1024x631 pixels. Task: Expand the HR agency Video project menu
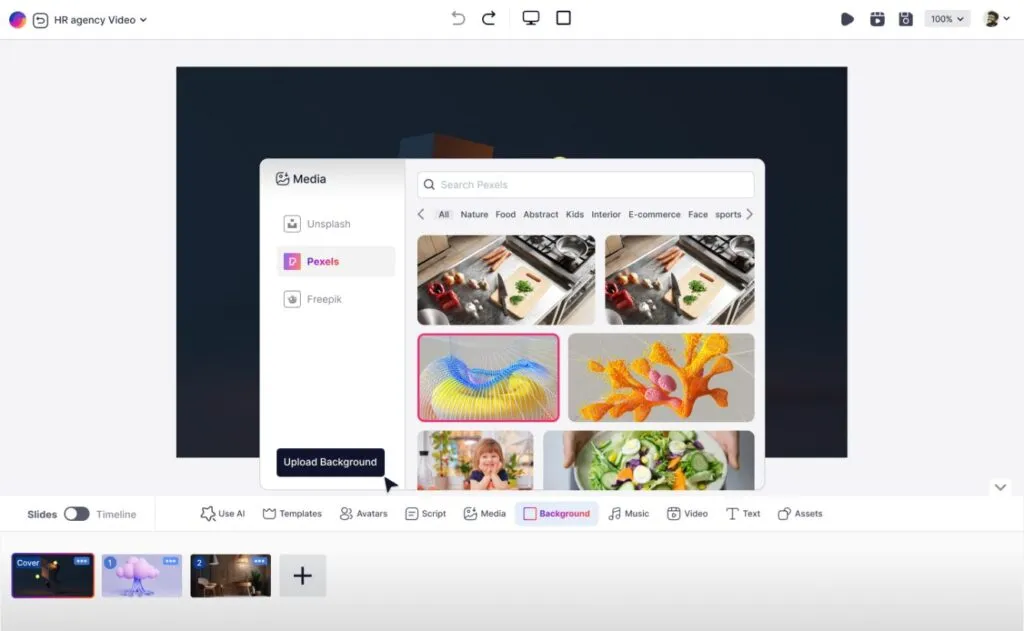pyautogui.click(x=102, y=20)
